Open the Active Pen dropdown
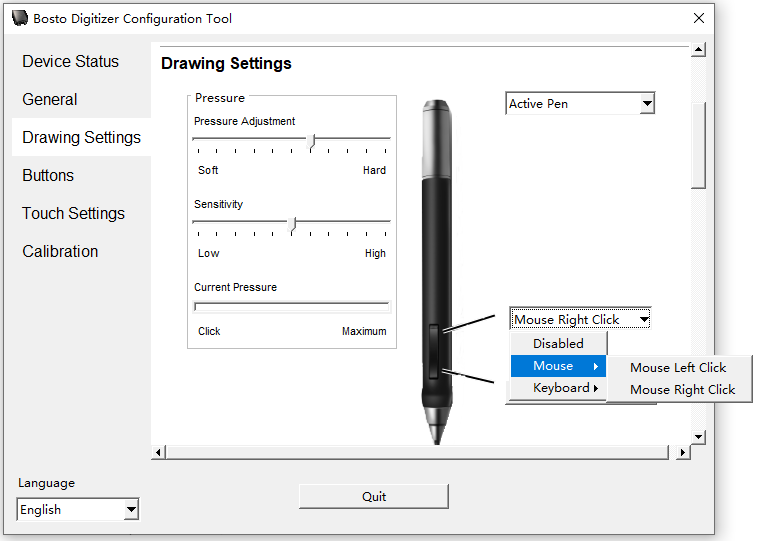The image size is (758, 541). click(x=580, y=103)
